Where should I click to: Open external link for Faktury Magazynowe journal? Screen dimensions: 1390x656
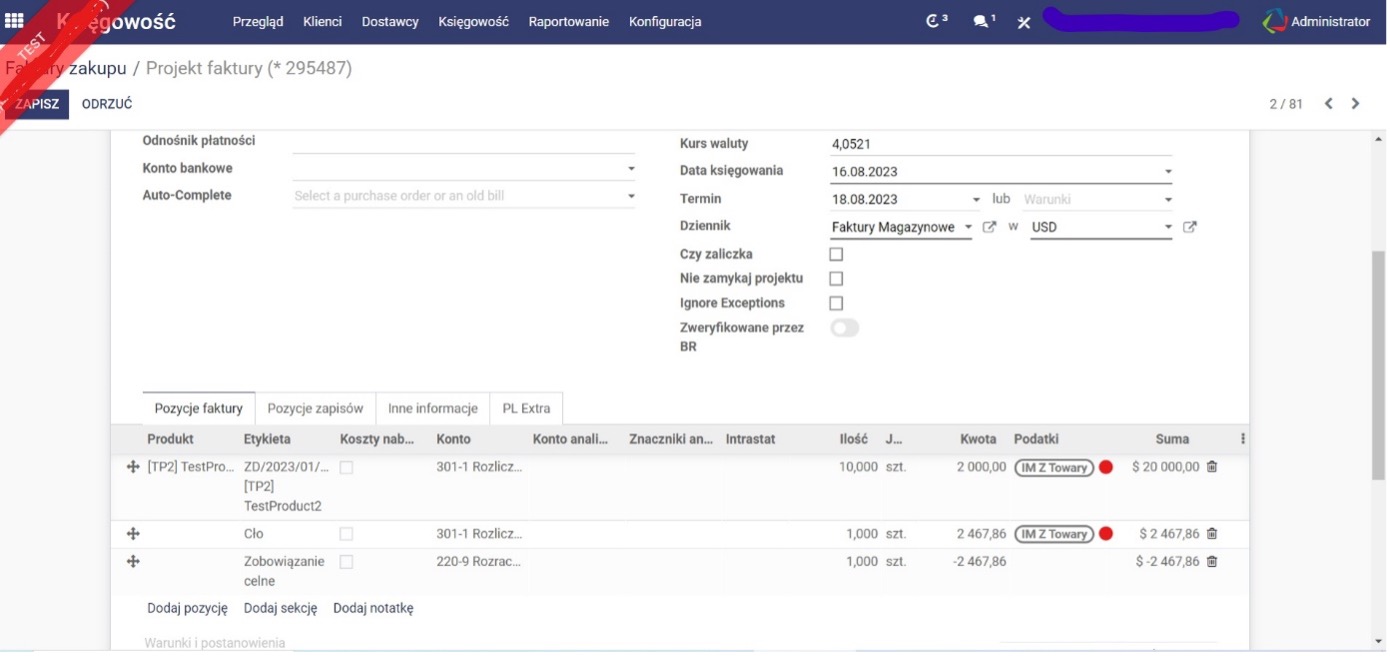[x=989, y=227]
